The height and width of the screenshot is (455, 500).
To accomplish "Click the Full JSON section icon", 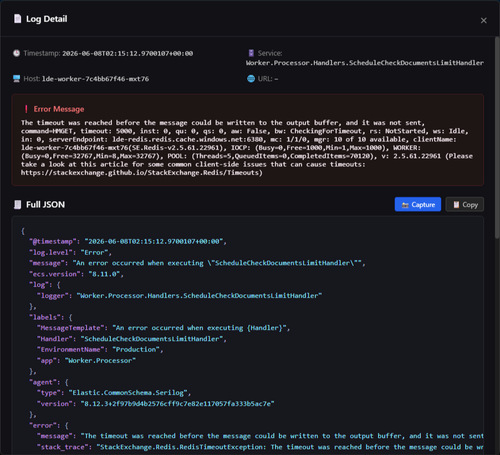I will tap(17, 205).
